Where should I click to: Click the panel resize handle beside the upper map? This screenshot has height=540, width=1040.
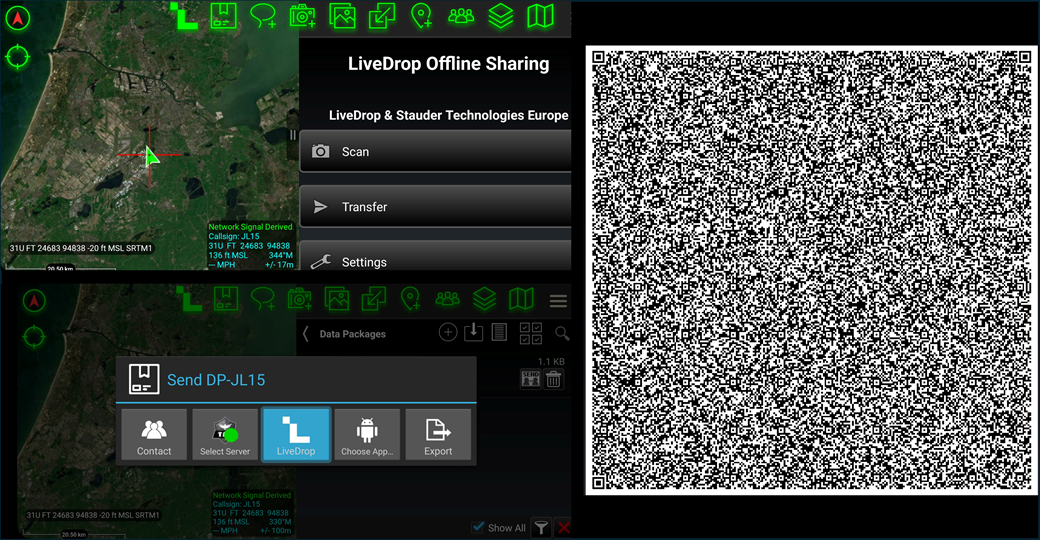pyautogui.click(x=293, y=135)
